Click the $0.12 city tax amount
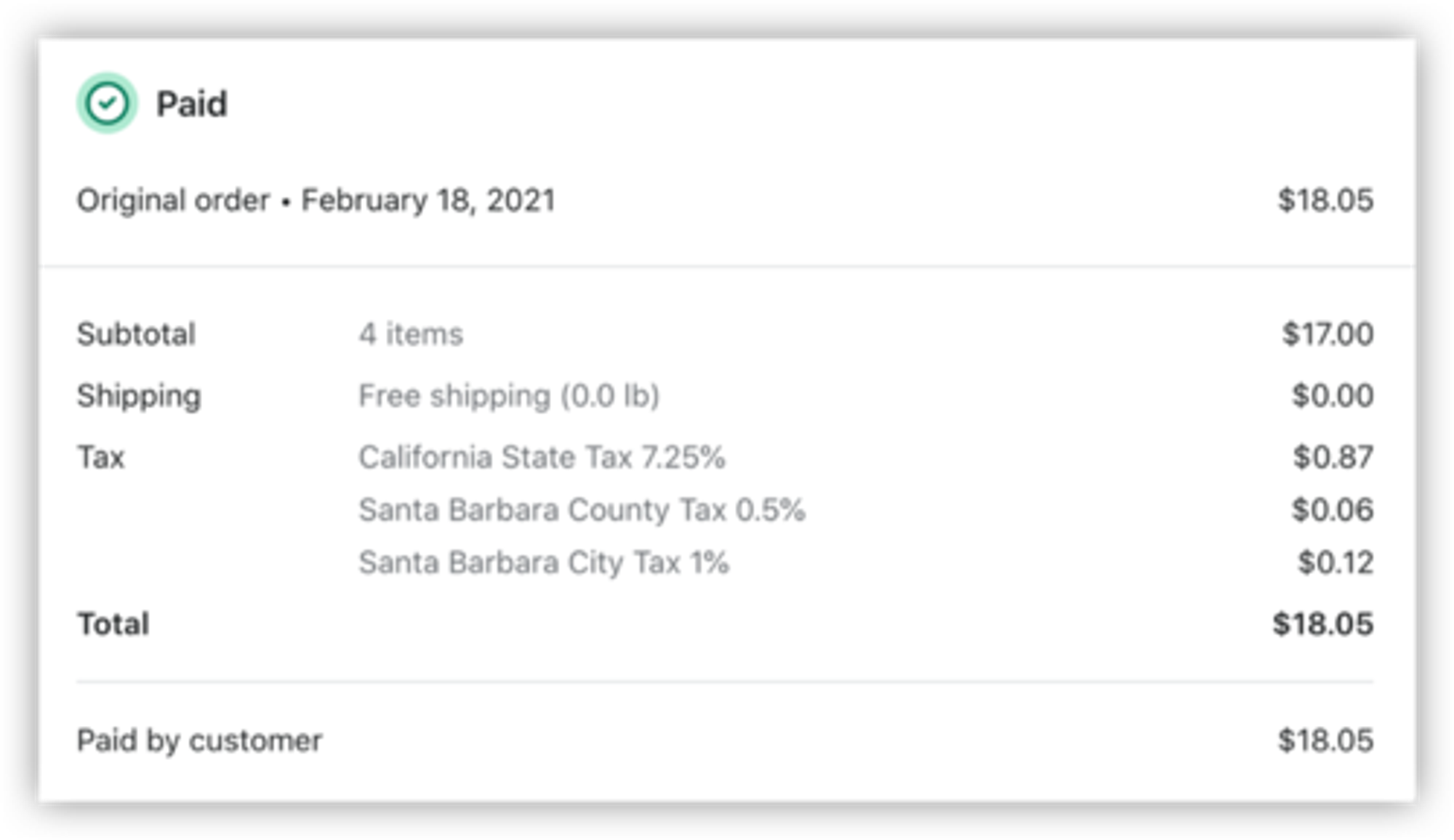 [1335, 562]
